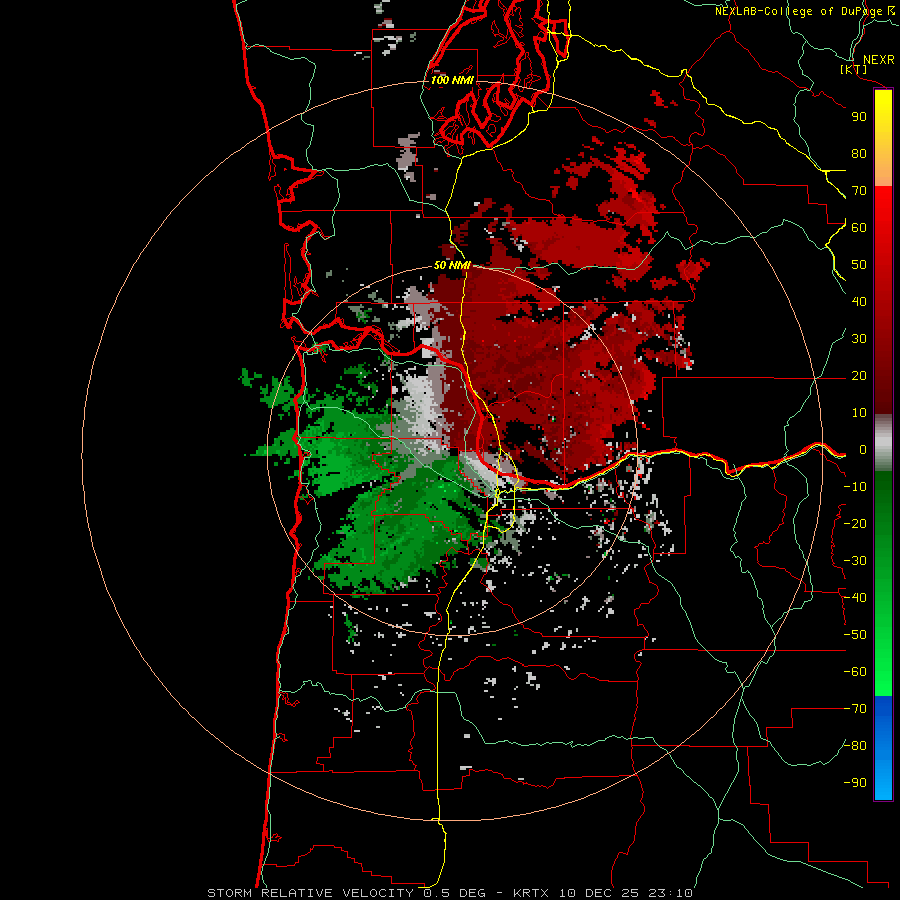Click the gray zero-velocity segment of the color bar
The image size is (900, 900).
click(x=883, y=443)
